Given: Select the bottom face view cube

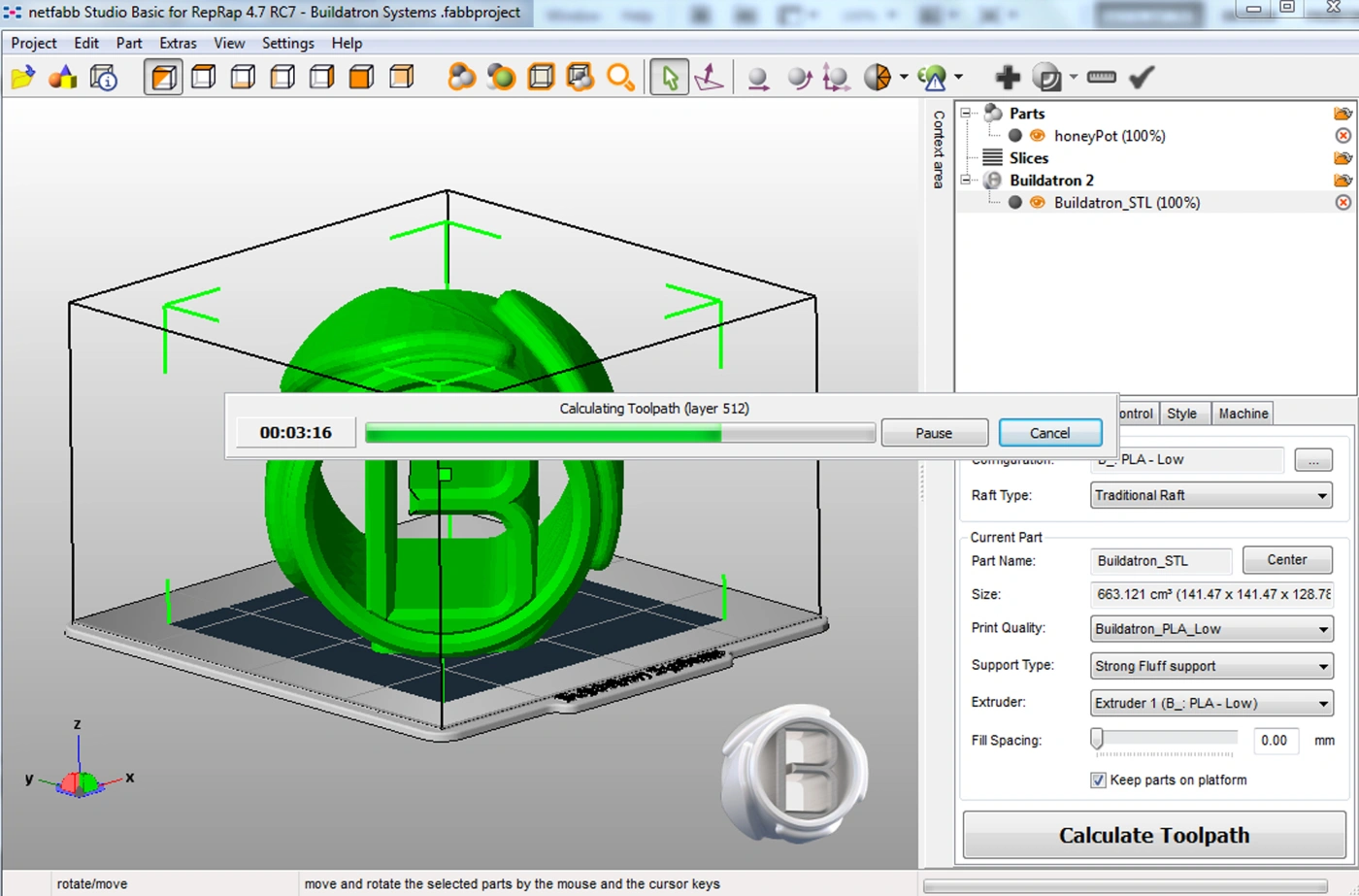Looking at the screenshot, I should pos(243,78).
